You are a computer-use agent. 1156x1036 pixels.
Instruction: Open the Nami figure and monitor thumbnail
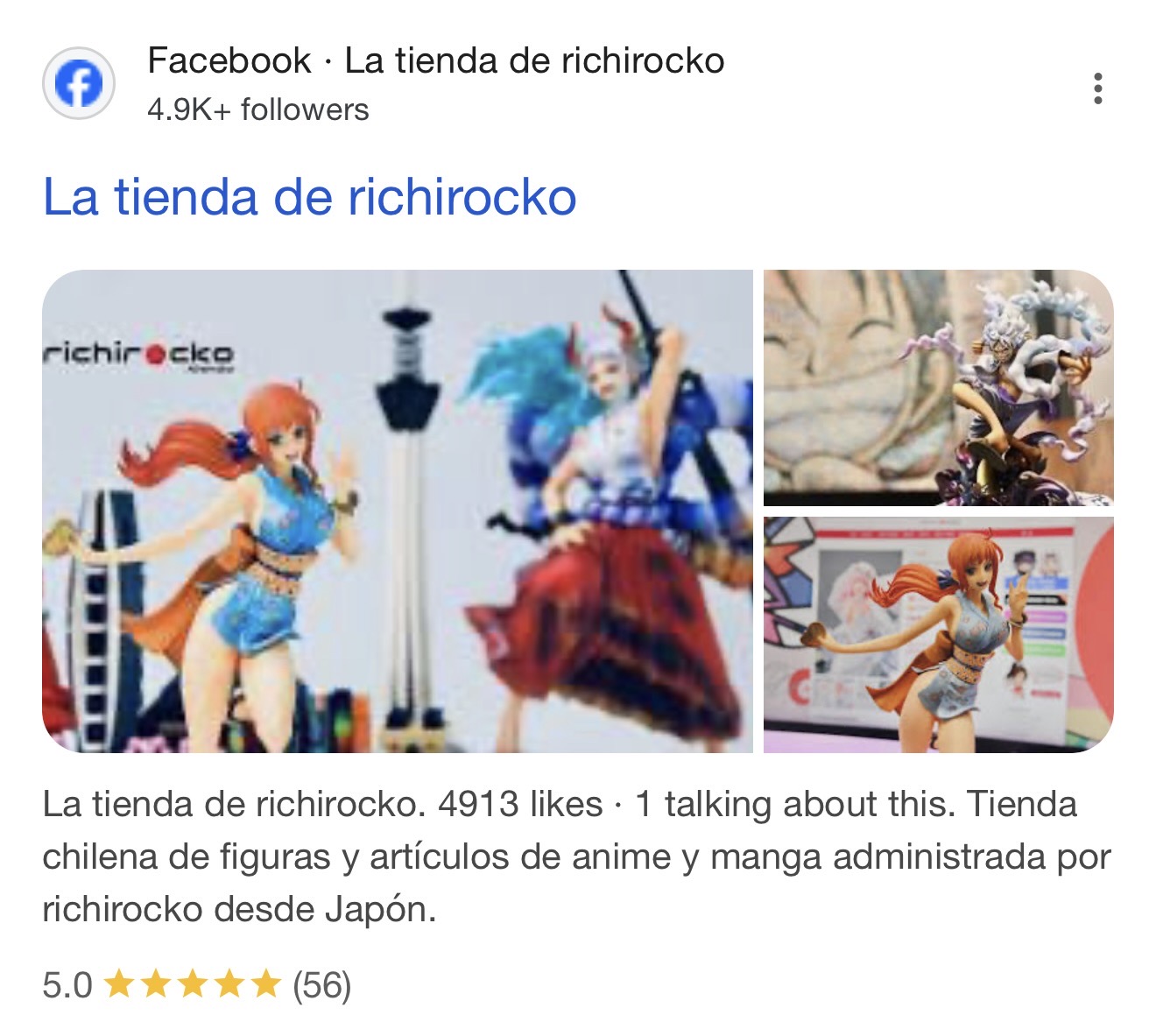[x=938, y=634]
